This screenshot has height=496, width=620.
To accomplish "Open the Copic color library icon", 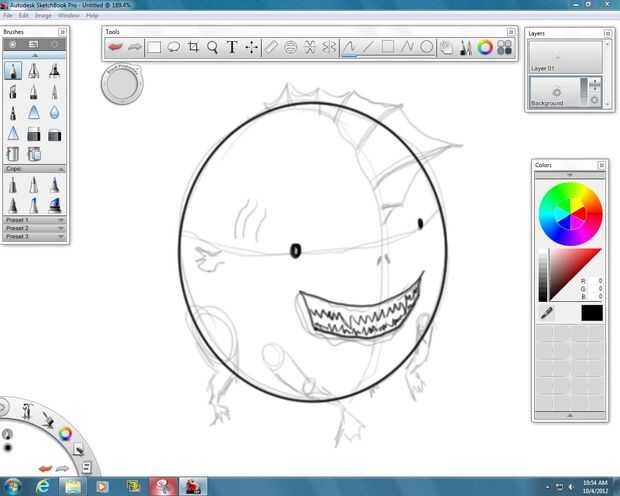I will (x=505, y=47).
